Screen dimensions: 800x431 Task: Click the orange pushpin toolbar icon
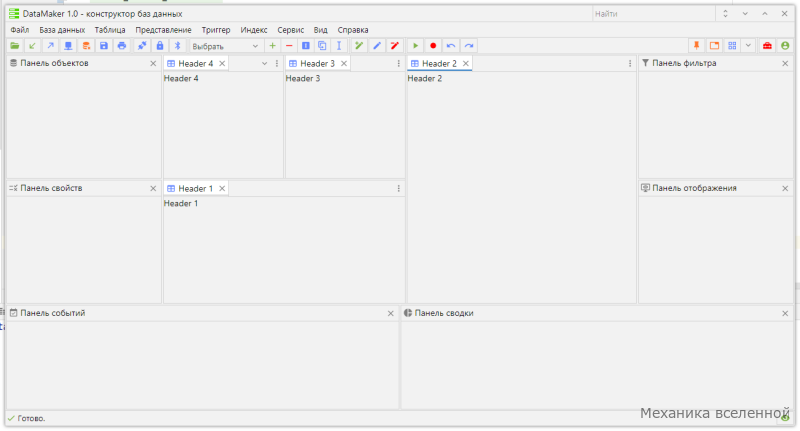696,46
